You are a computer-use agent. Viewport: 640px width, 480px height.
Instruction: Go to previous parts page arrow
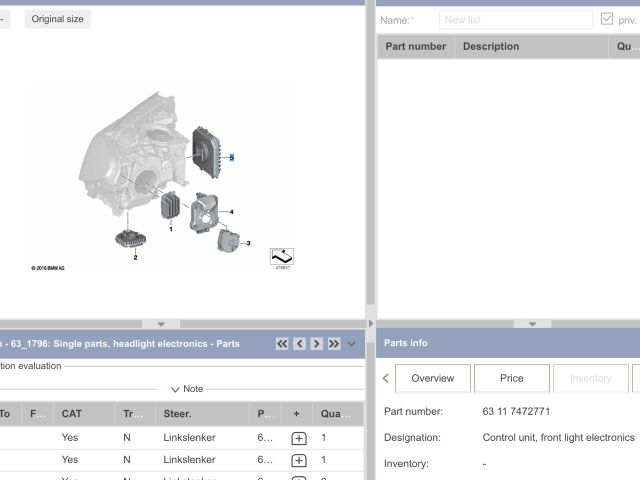click(x=299, y=344)
